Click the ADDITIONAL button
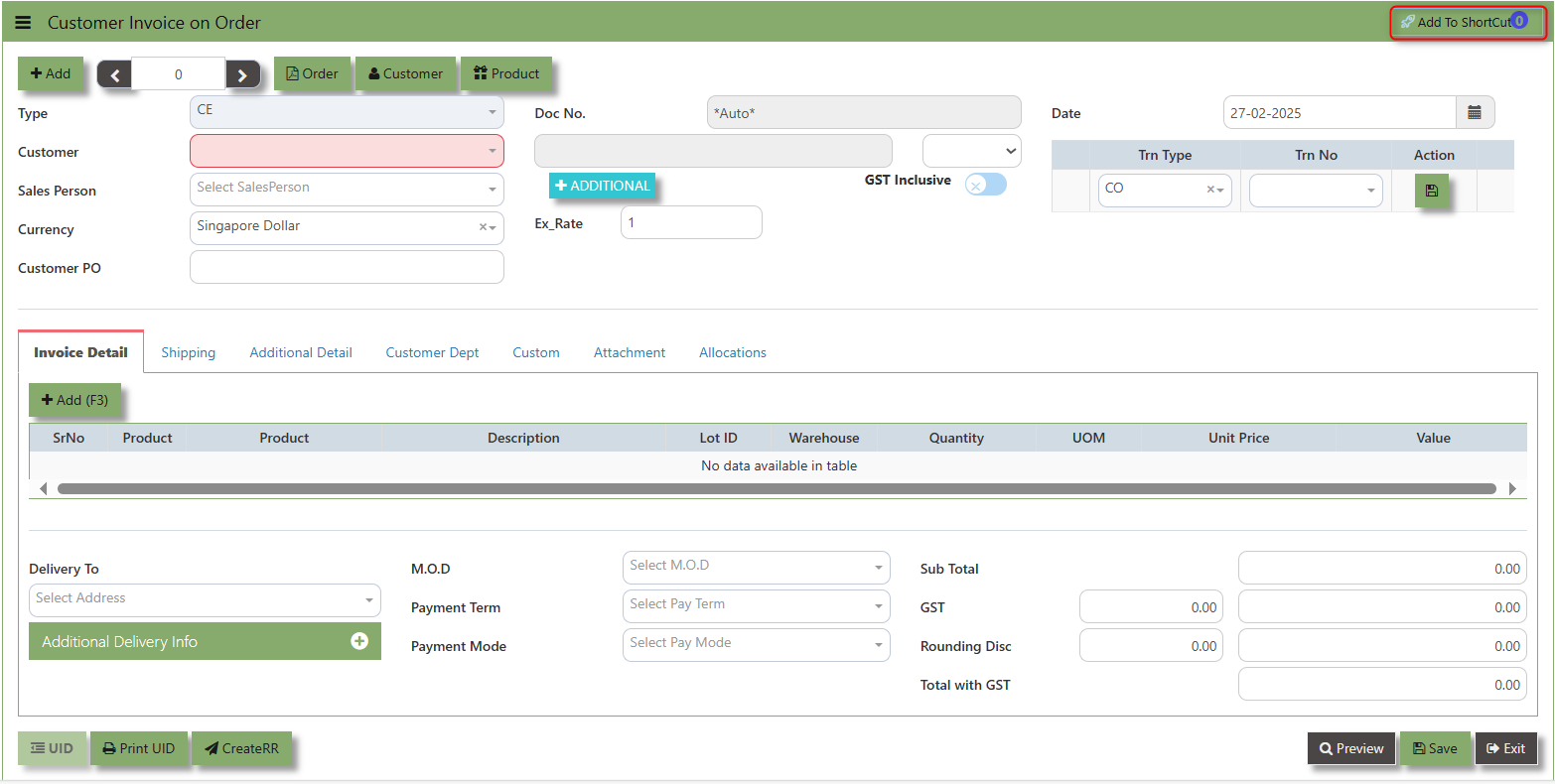1555x784 pixels. pyautogui.click(x=603, y=186)
